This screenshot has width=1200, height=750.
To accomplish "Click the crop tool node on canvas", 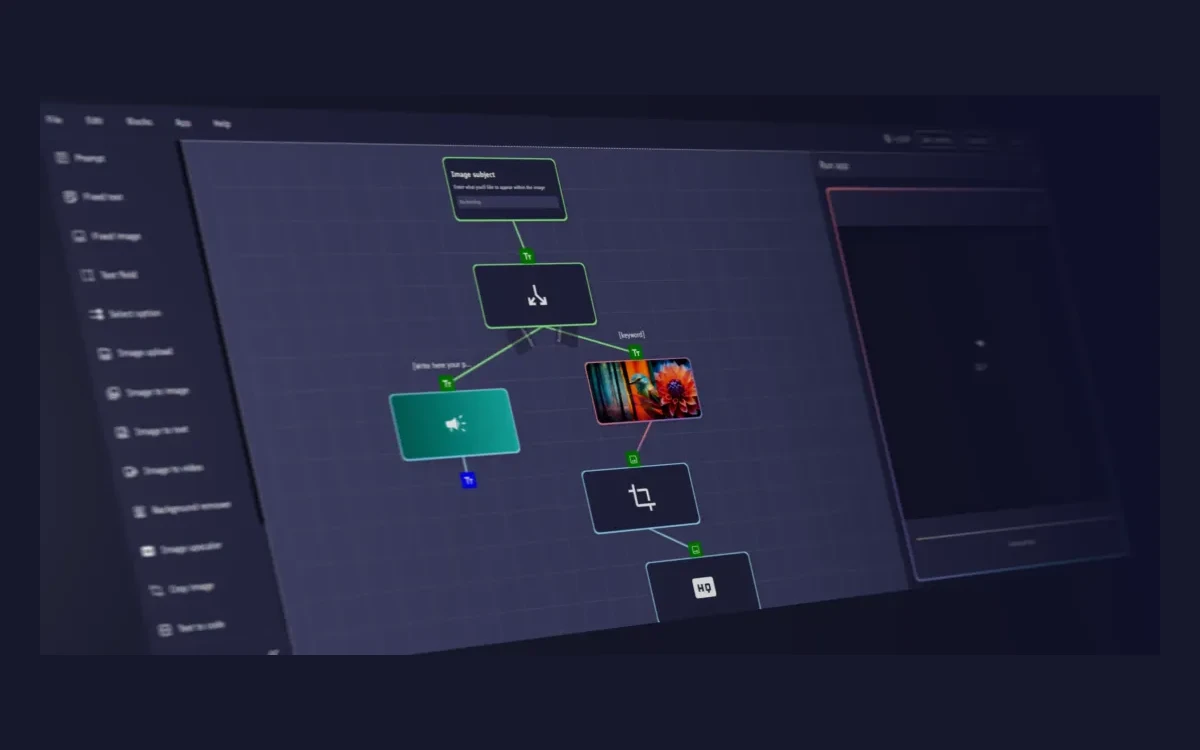I will click(x=641, y=497).
